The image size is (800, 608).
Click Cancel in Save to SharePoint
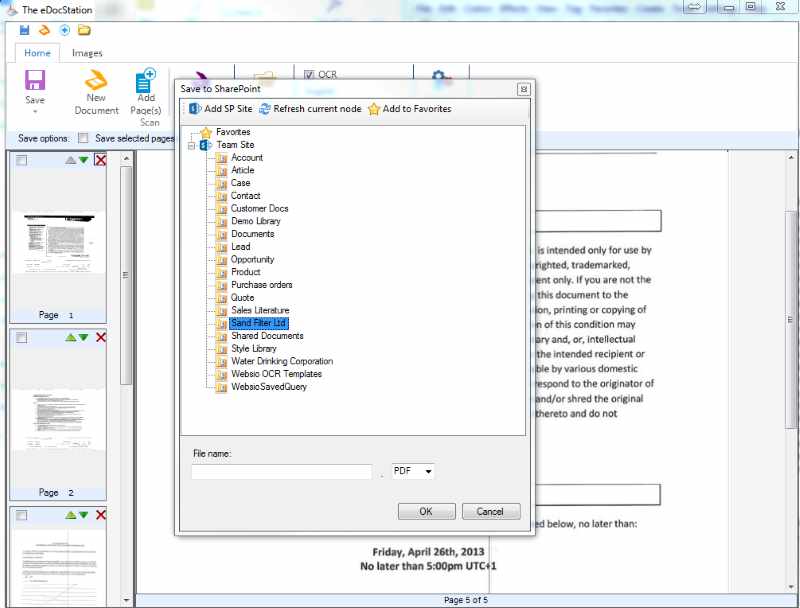[x=490, y=512]
